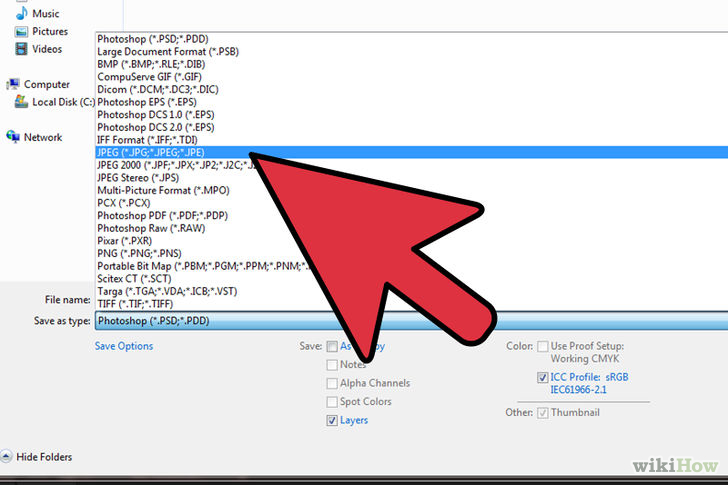The width and height of the screenshot is (728, 485).
Task: Open the Videos library icon
Action: (x=21, y=49)
